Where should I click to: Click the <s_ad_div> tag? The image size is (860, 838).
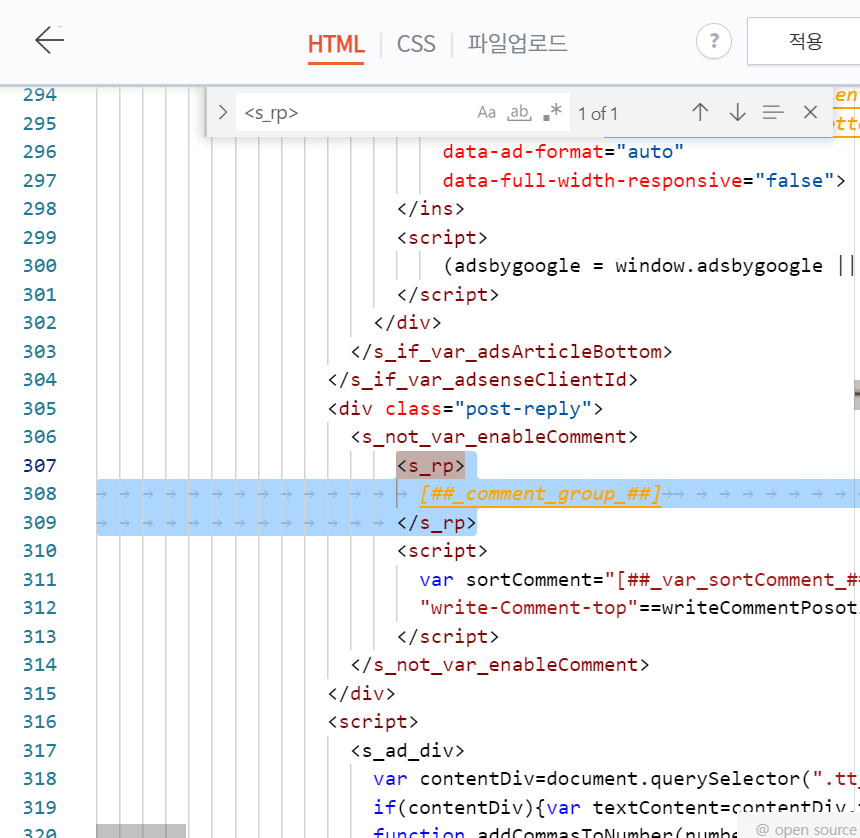408,751
